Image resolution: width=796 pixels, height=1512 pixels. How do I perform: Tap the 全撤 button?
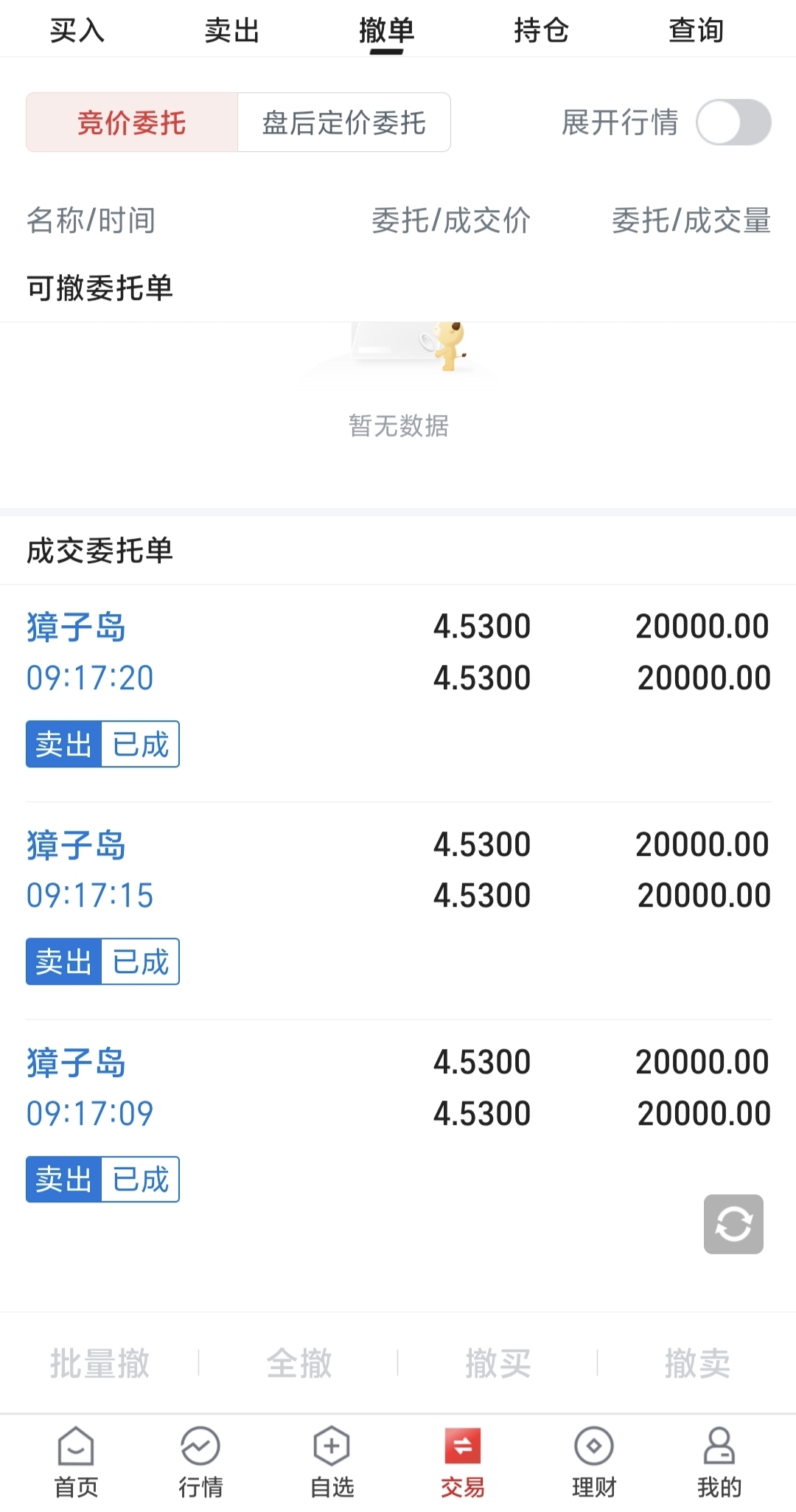[298, 1363]
